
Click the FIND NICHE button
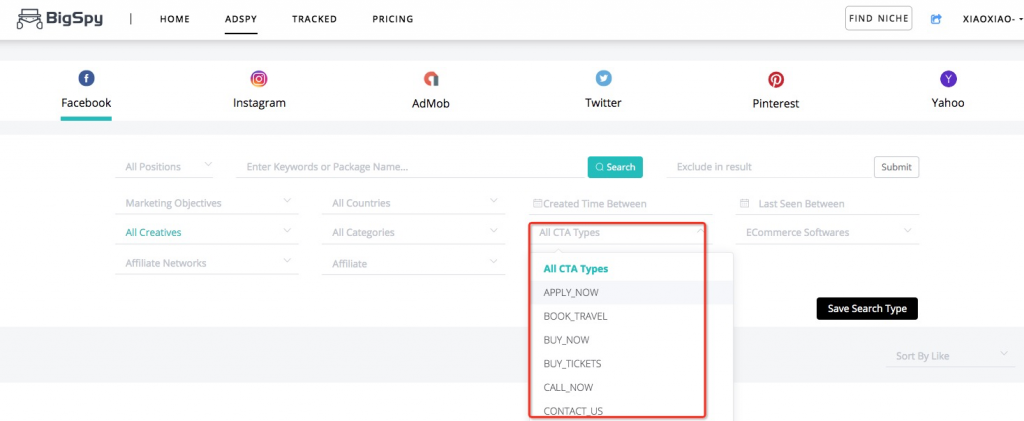click(878, 18)
